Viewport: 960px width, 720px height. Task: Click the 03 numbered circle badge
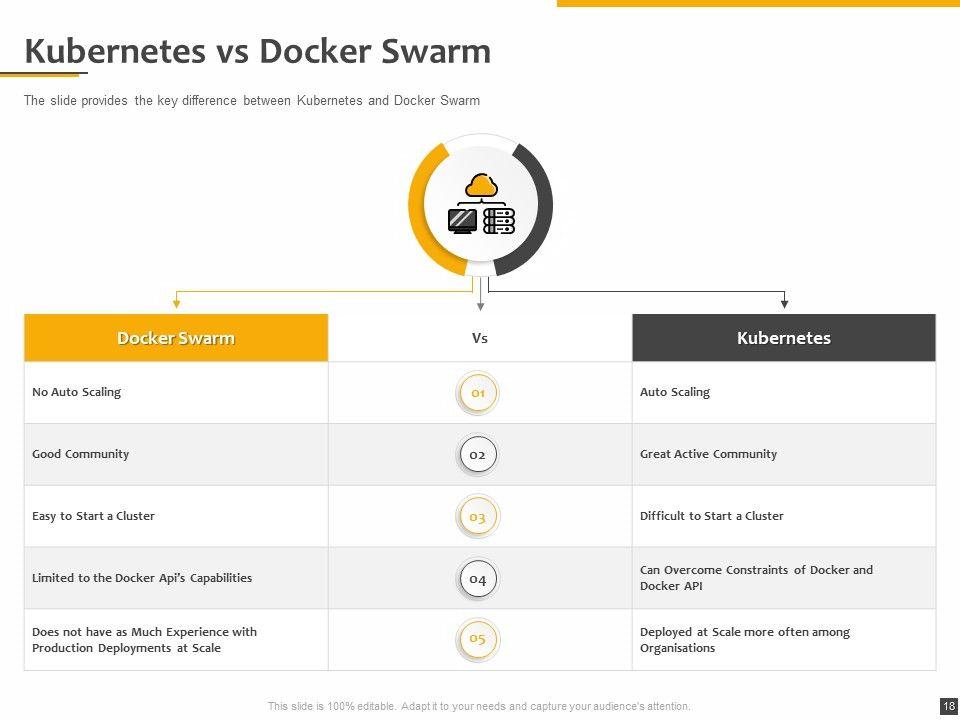tap(478, 517)
